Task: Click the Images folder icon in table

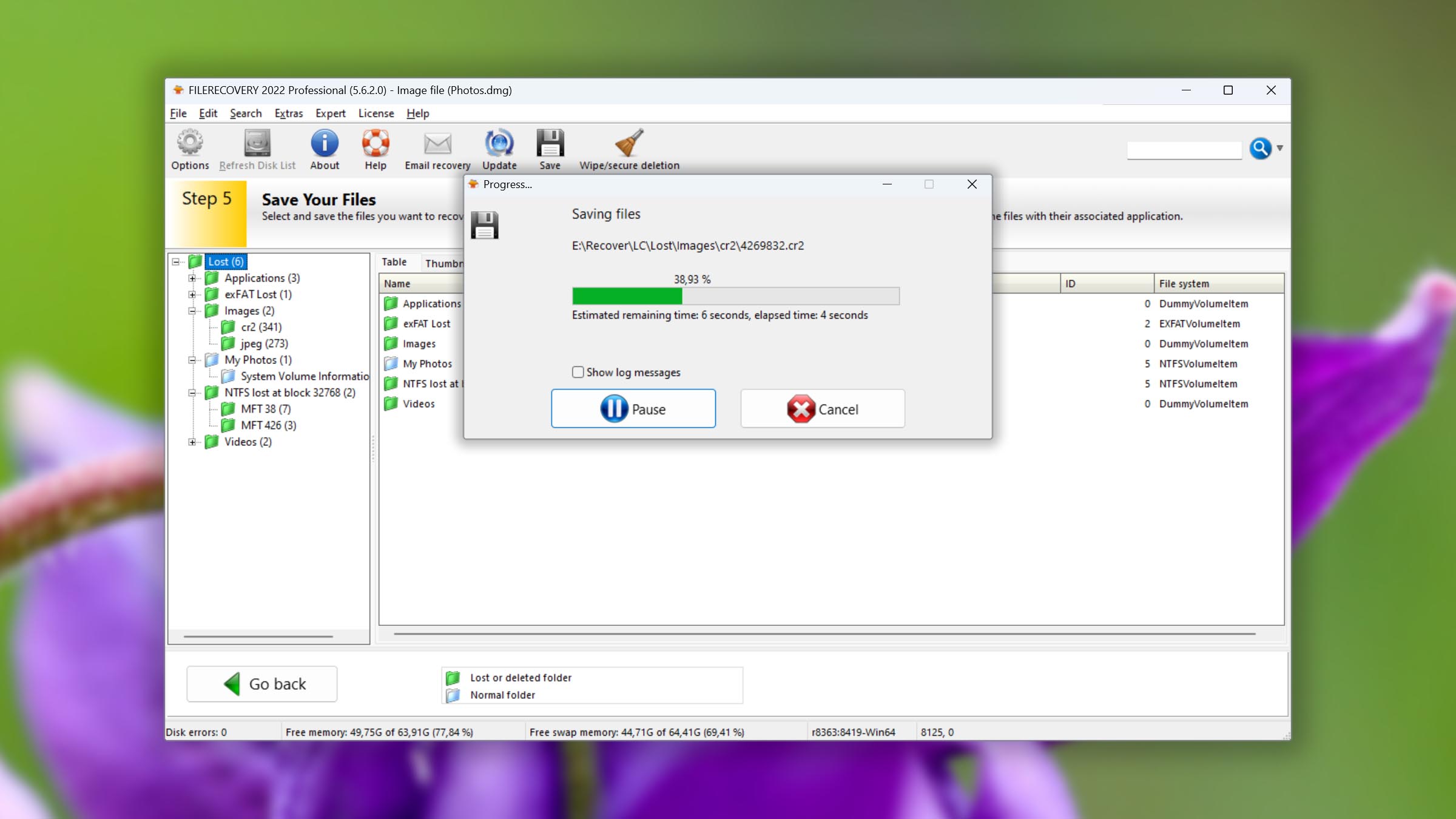Action: pyautogui.click(x=391, y=343)
